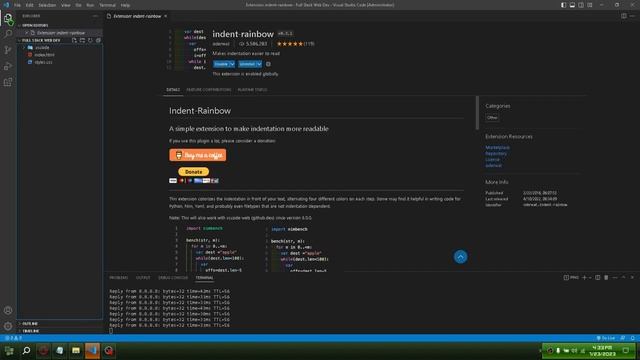Select the Details tab

coord(173,90)
